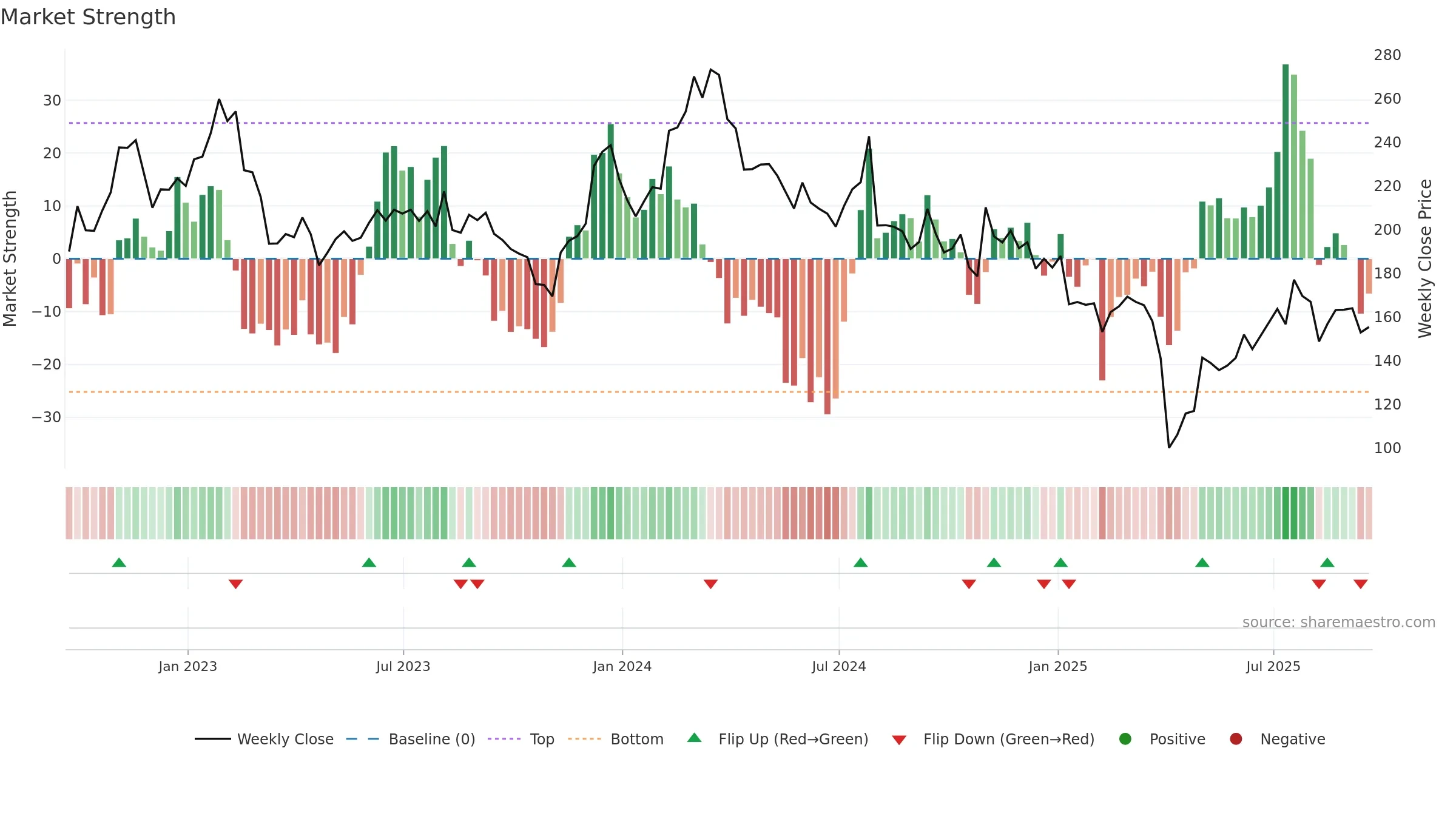Click the 100 tick on the price axis
This screenshot has height=819, width=1456.
click(1387, 448)
